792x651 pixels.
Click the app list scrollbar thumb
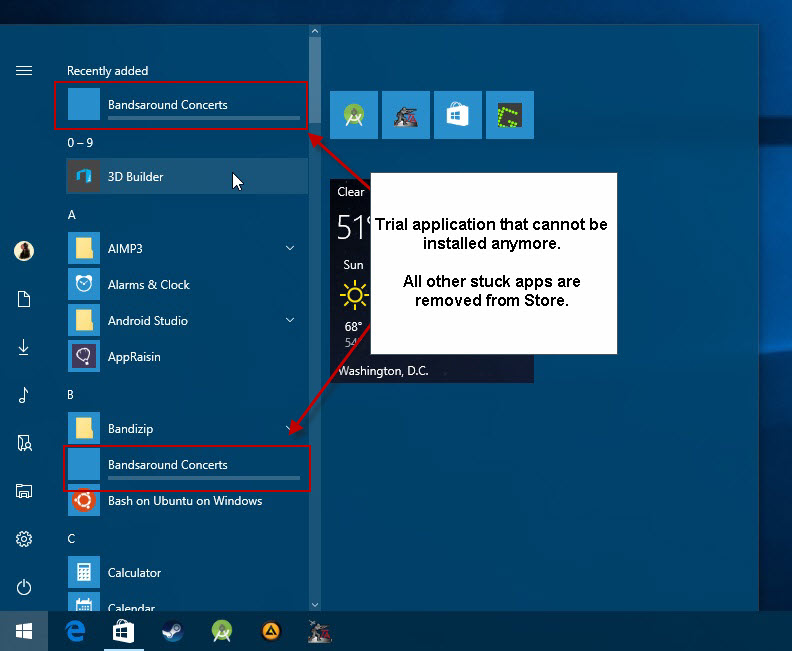coord(315,80)
